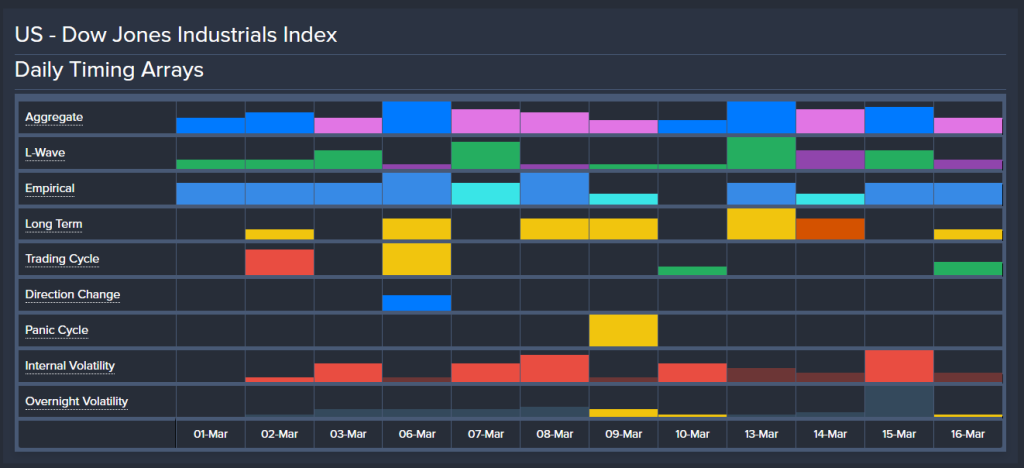Click the Daily Timing Arrays heading

pyautogui.click(x=109, y=71)
